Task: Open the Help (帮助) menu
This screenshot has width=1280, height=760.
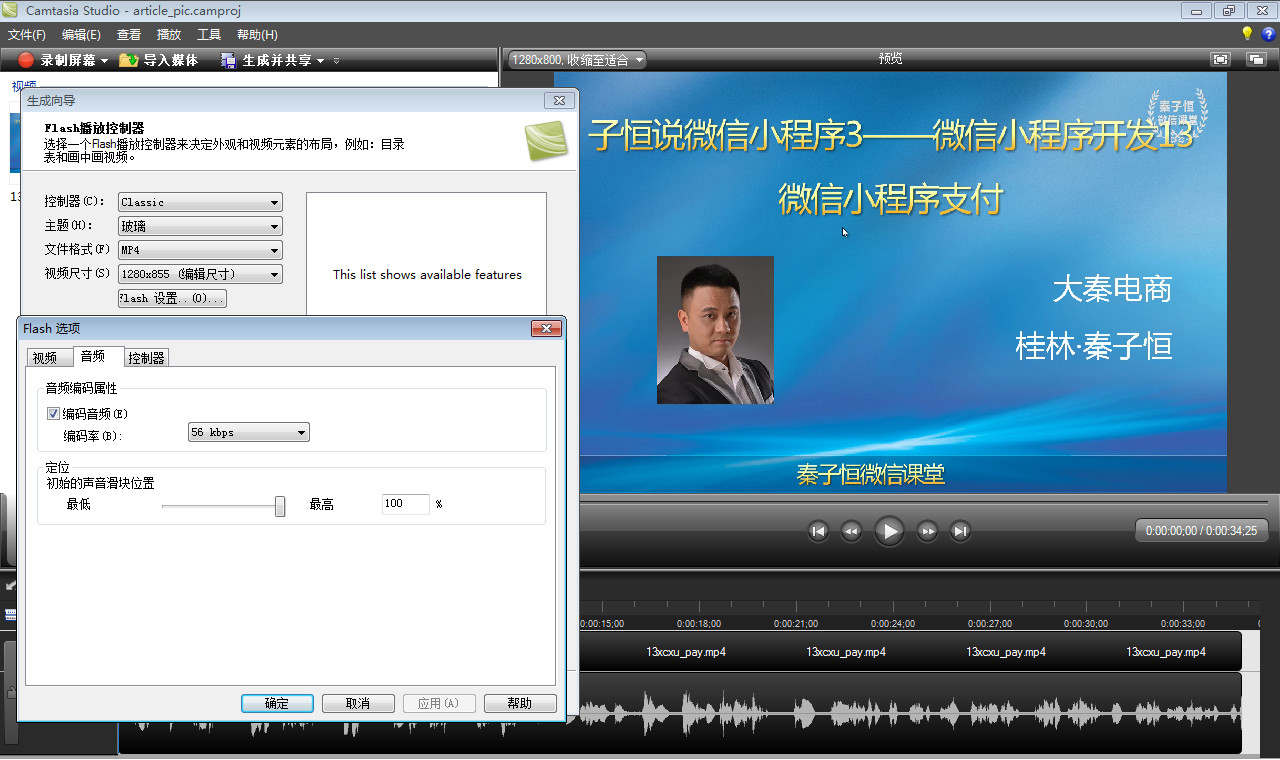Action: point(257,35)
